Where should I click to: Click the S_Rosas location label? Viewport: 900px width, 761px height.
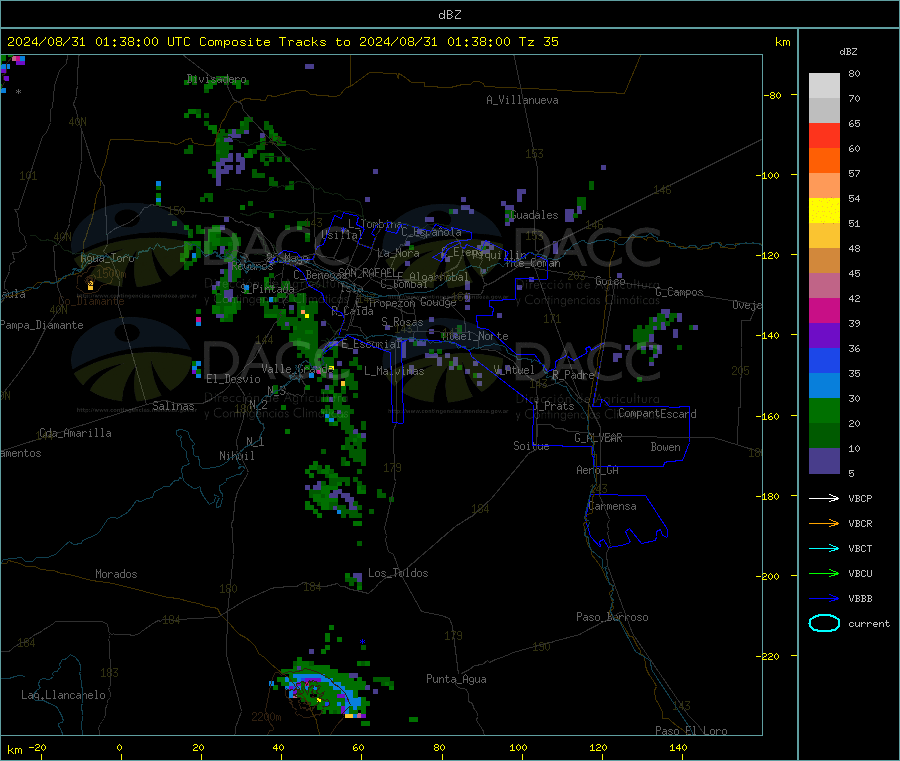(402, 322)
